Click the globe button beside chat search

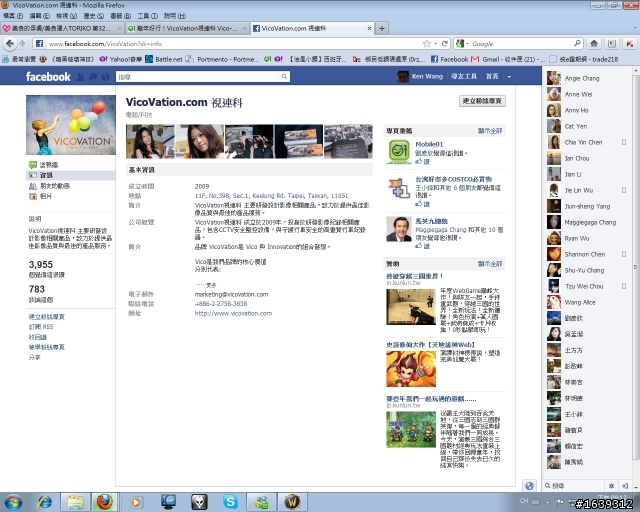(529, 485)
